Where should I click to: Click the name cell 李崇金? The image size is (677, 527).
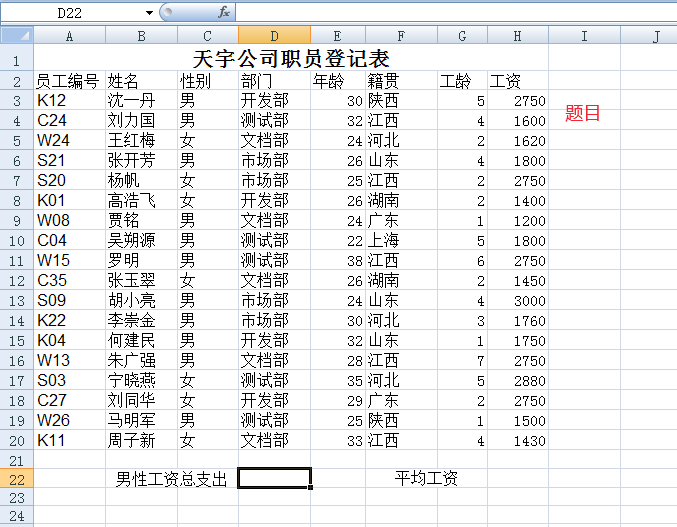[x=142, y=320]
